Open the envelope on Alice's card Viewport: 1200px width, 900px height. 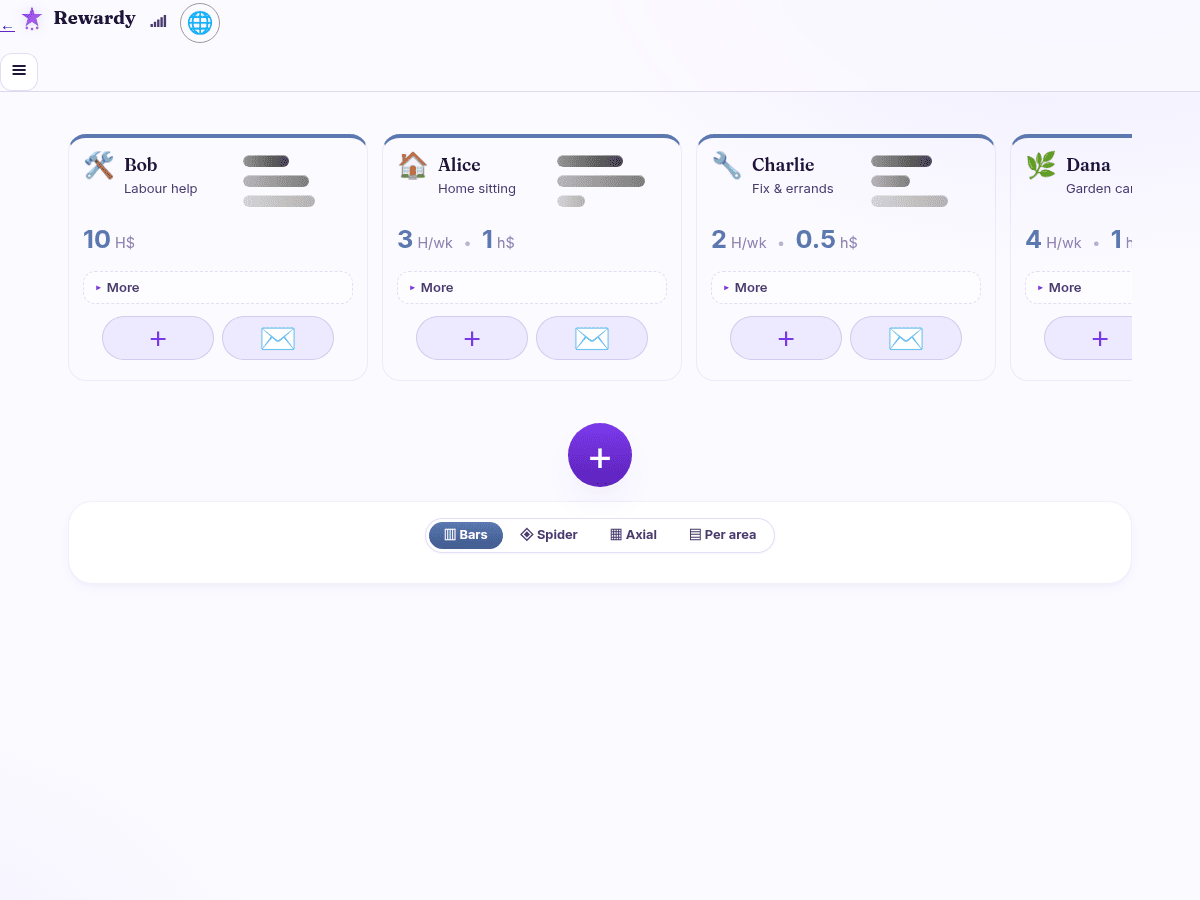coord(592,338)
